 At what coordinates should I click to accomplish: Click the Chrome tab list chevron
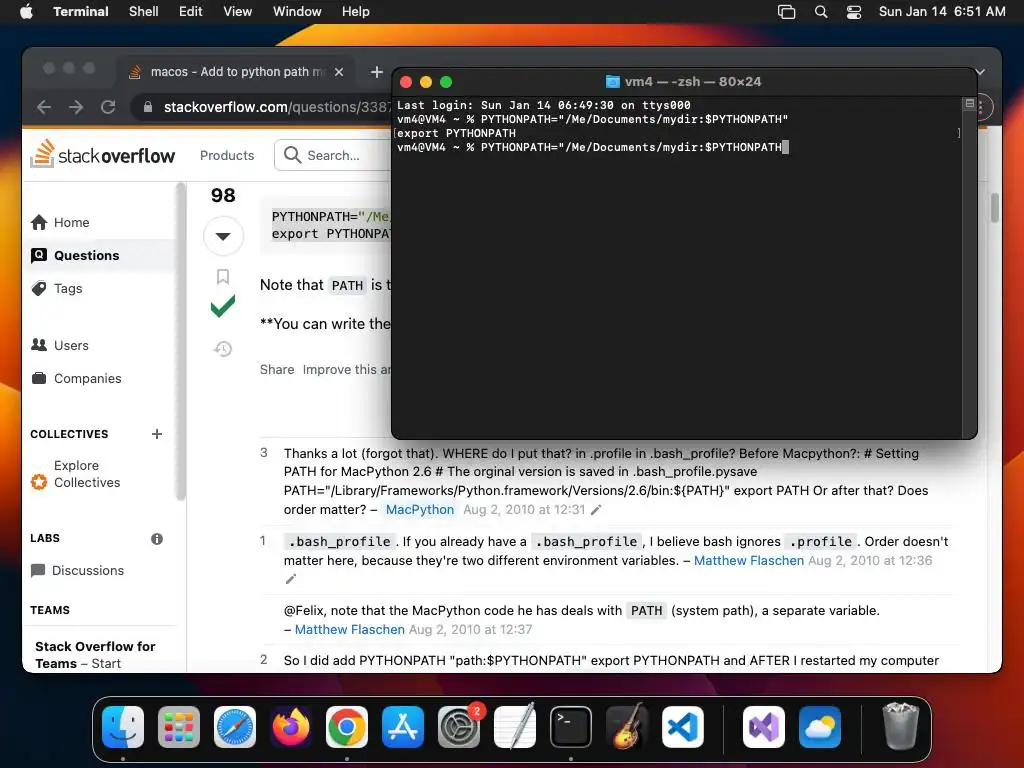(x=980, y=72)
